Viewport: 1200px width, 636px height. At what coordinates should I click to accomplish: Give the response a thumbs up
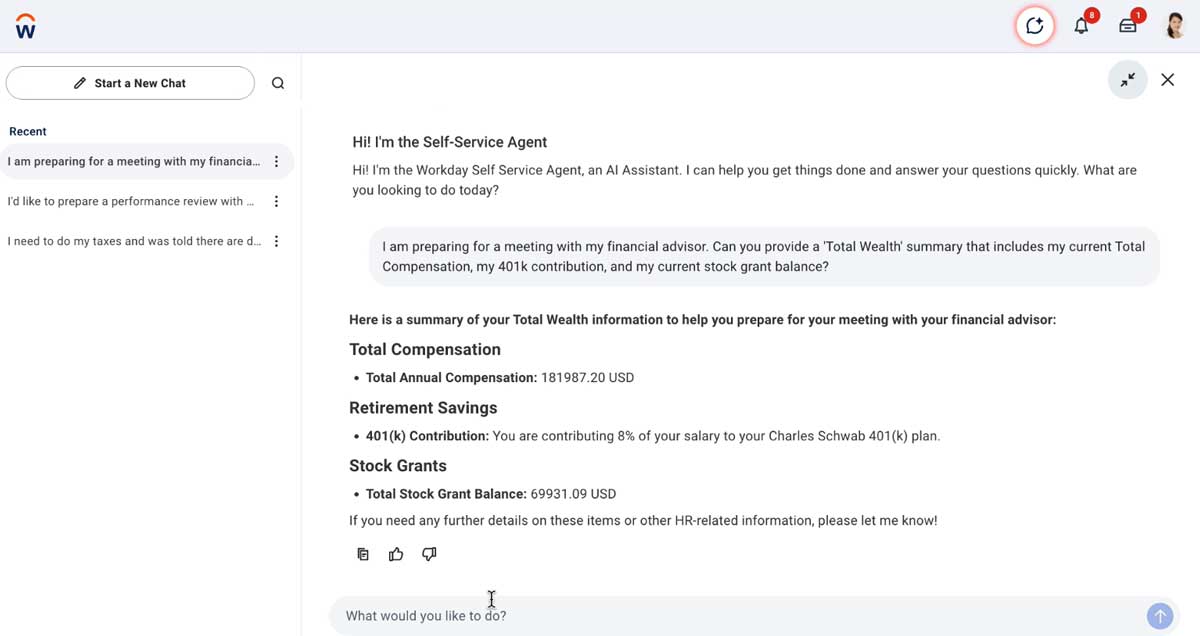(x=396, y=554)
